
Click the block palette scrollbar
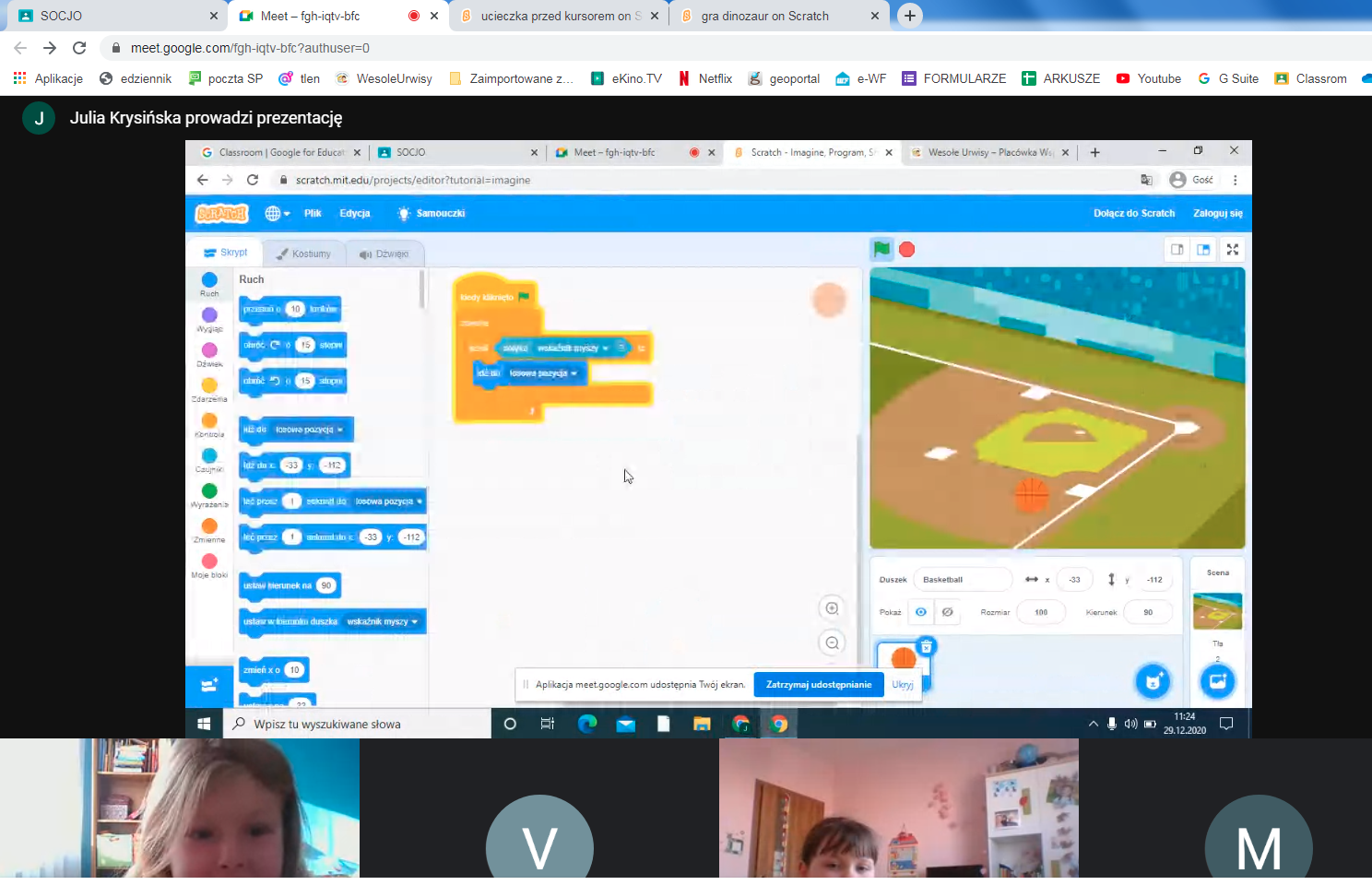(x=422, y=289)
